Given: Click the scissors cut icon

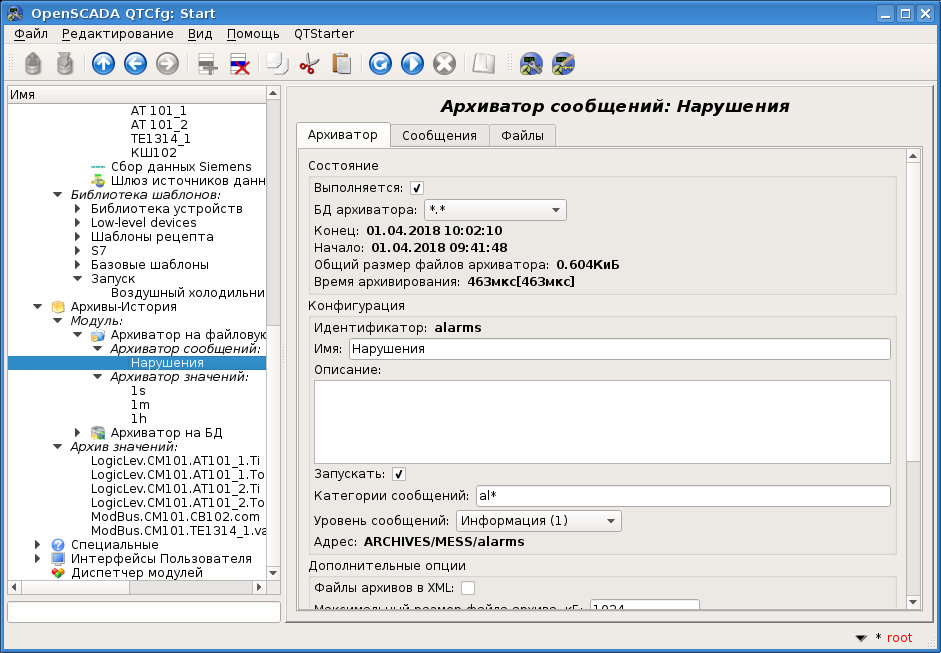Looking at the screenshot, I should (309, 64).
